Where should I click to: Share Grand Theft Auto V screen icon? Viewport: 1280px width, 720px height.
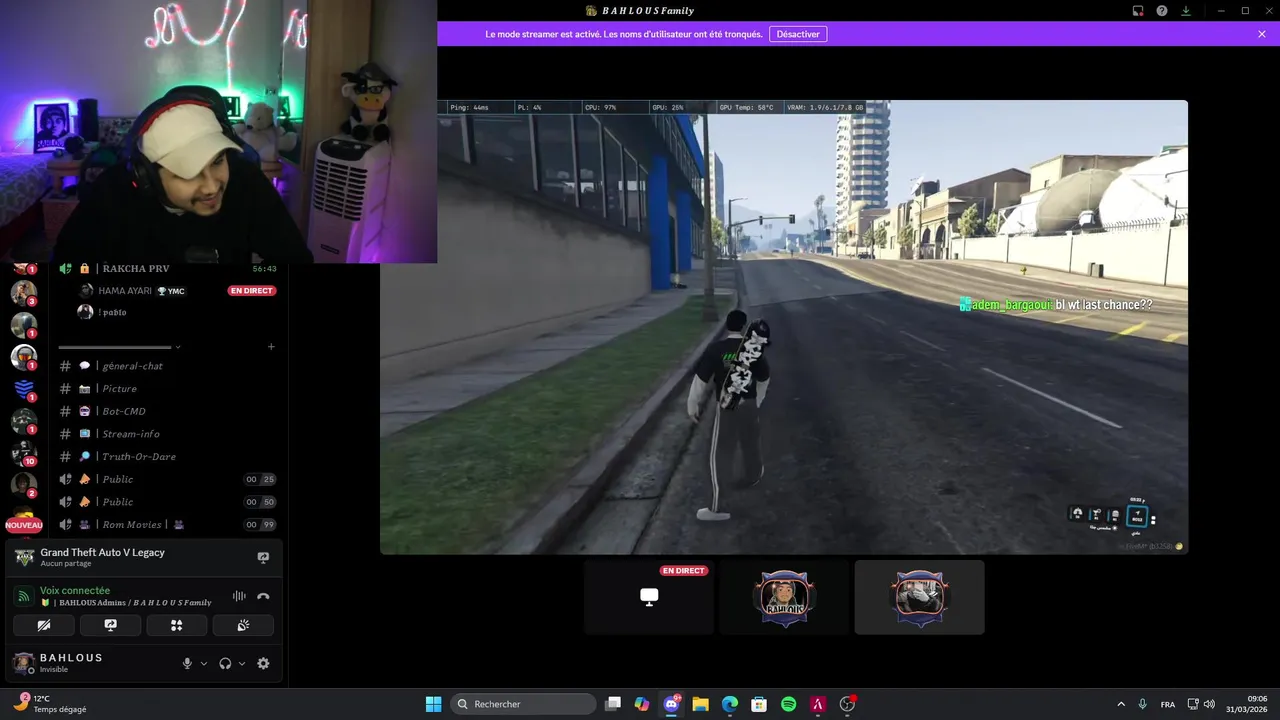tap(263, 557)
